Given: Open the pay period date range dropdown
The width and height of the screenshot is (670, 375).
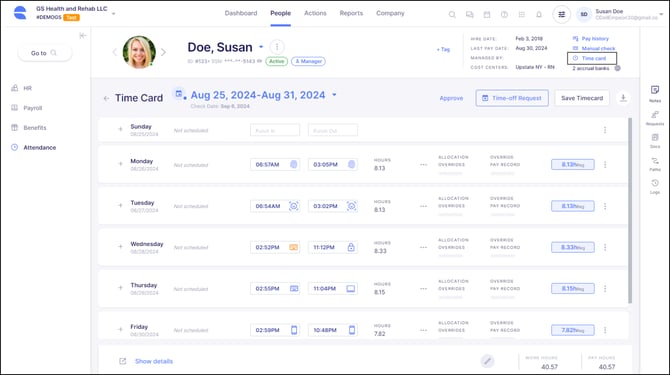Looking at the screenshot, I should [334, 95].
